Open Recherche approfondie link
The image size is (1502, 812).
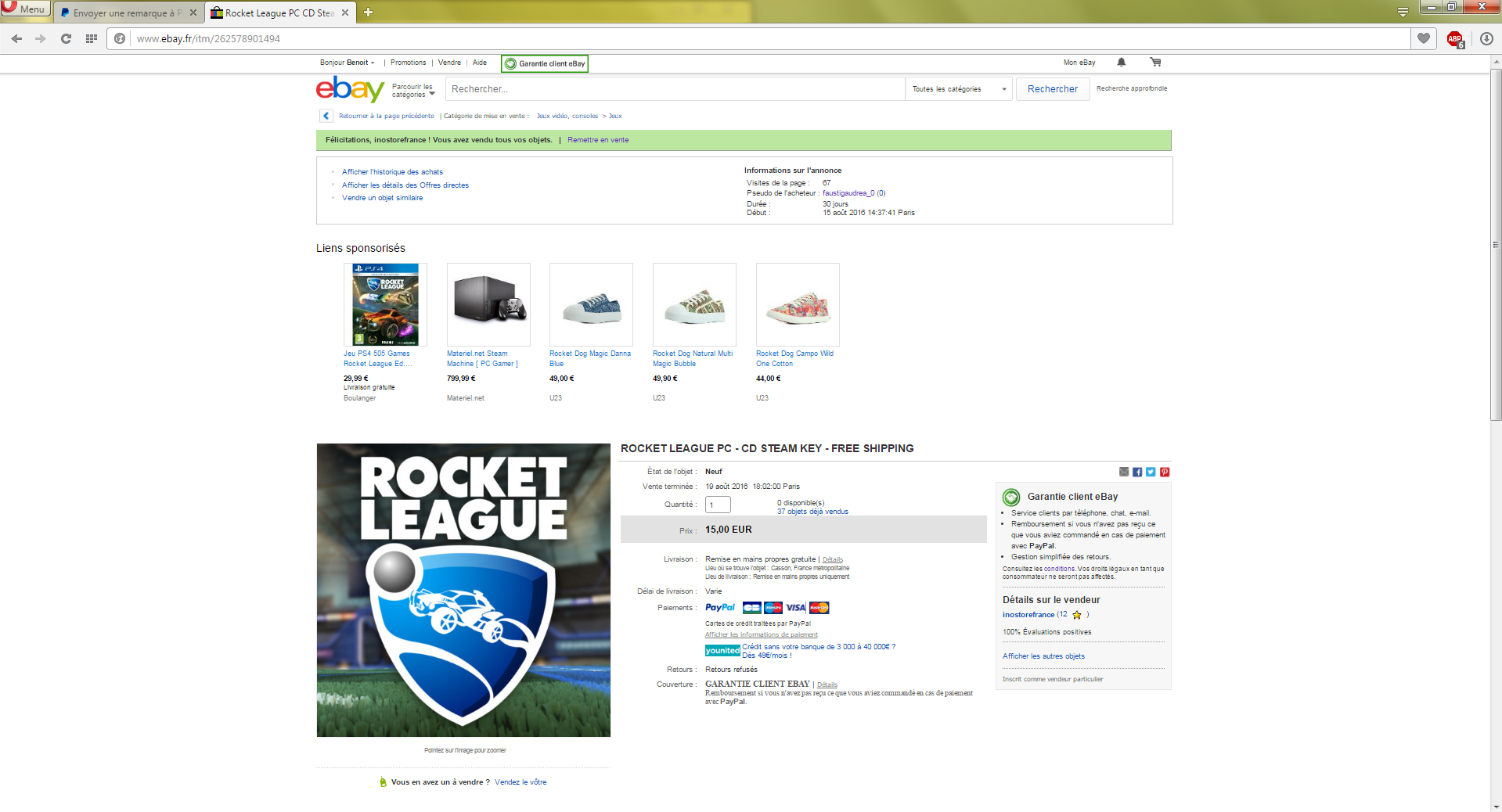[1132, 88]
